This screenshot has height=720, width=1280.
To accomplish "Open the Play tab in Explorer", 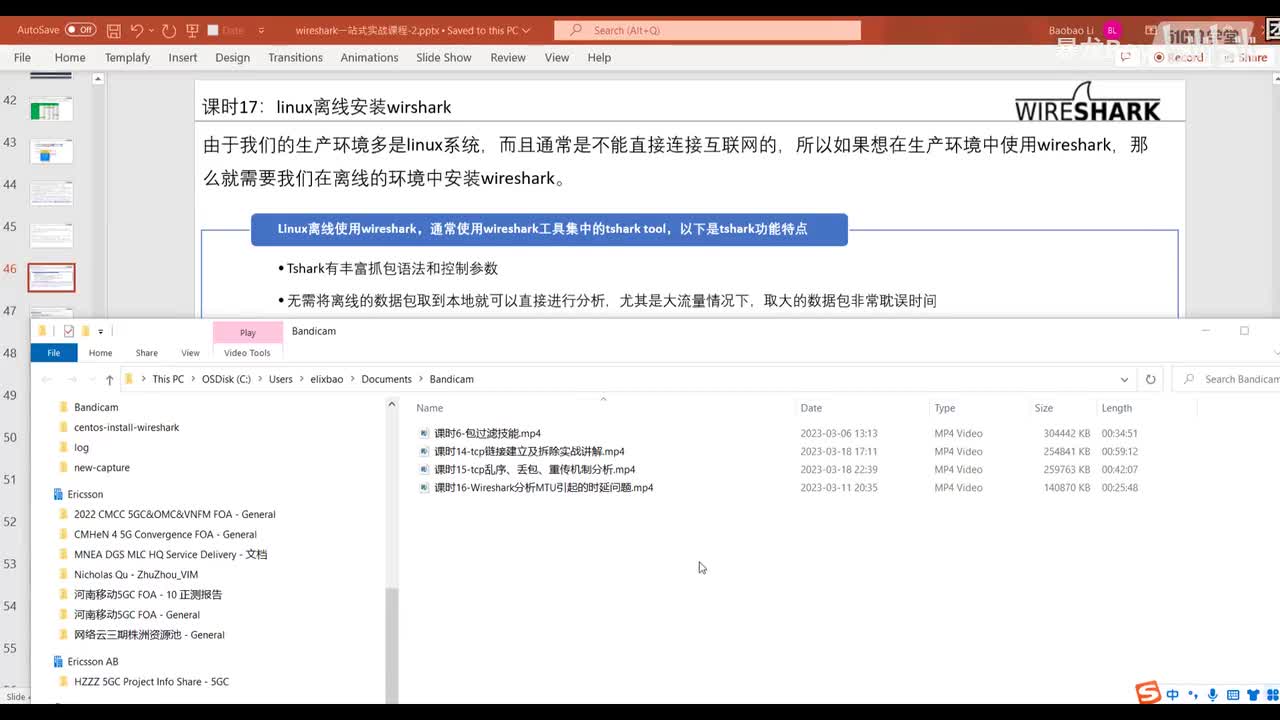I will 247,332.
